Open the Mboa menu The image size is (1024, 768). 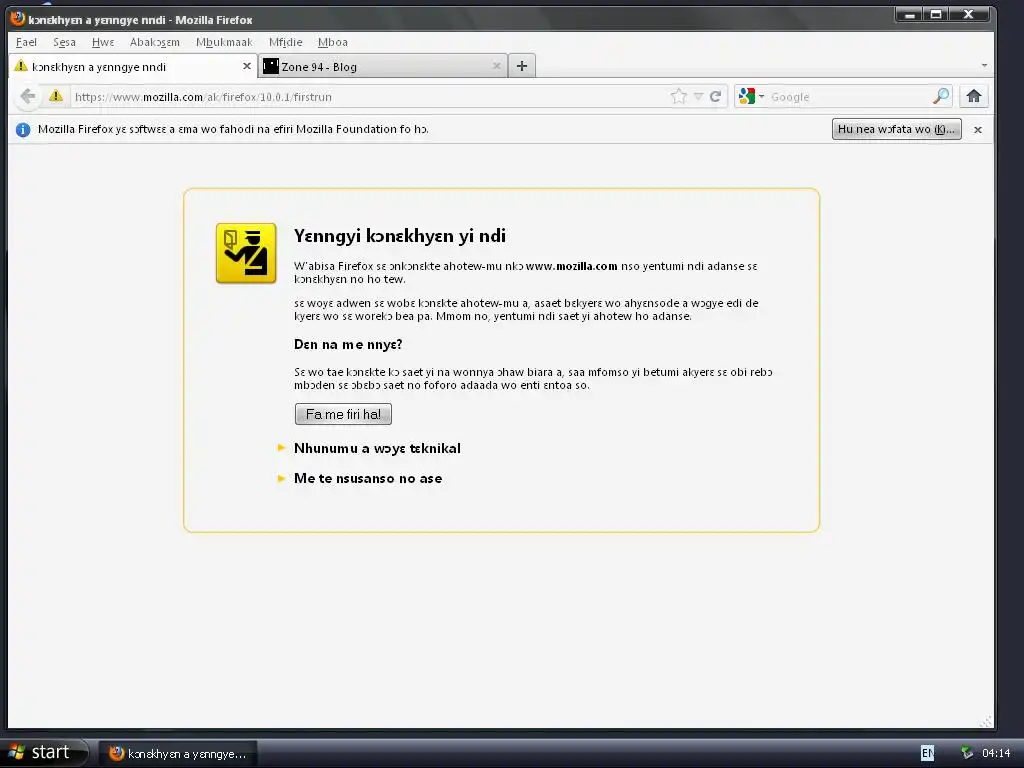pyautogui.click(x=332, y=42)
